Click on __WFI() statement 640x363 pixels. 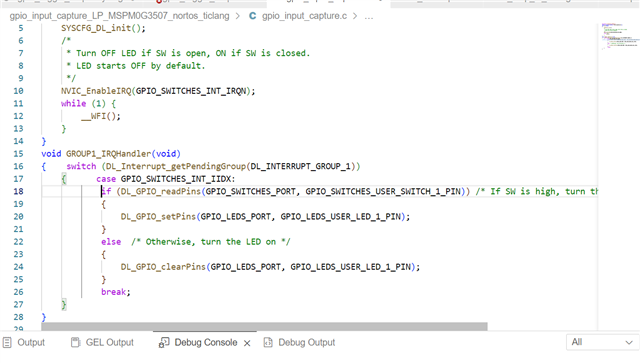click(x=101, y=116)
